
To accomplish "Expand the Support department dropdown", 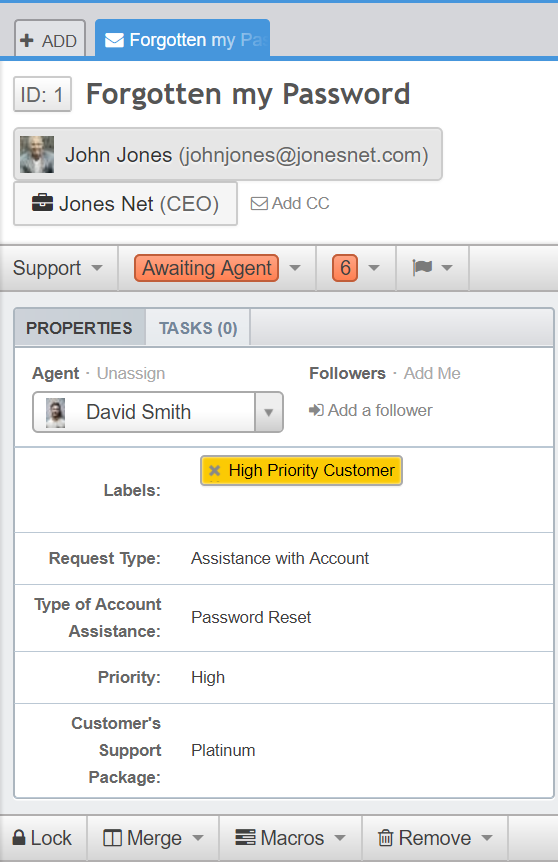I will pos(58,268).
